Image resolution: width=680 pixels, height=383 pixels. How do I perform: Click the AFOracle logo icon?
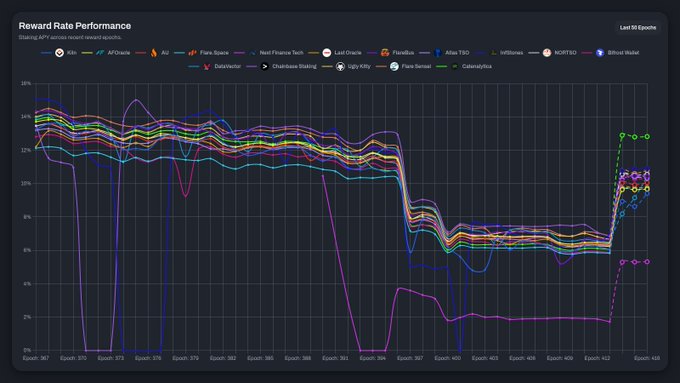point(100,52)
